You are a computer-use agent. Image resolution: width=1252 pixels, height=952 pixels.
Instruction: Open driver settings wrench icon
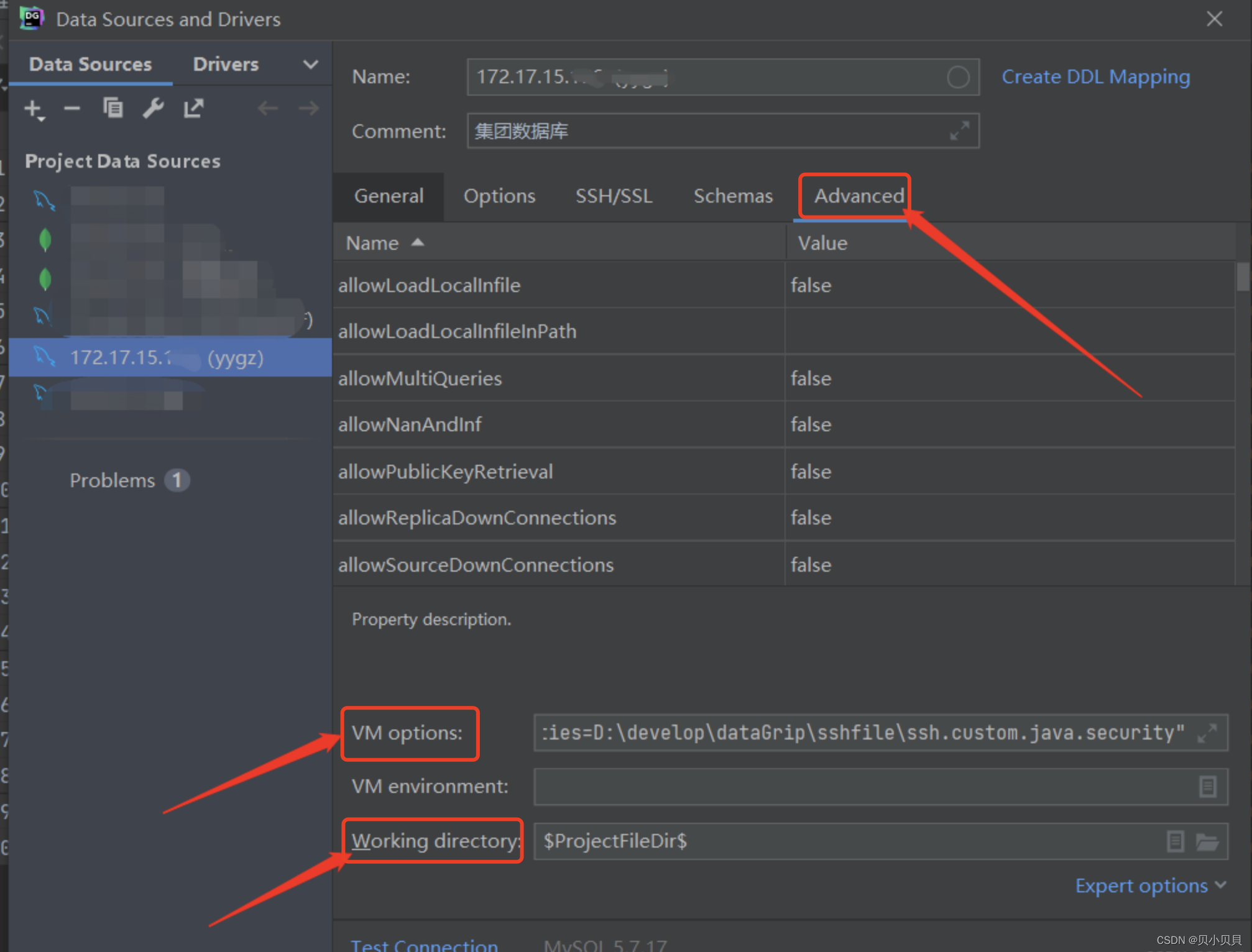pos(153,109)
